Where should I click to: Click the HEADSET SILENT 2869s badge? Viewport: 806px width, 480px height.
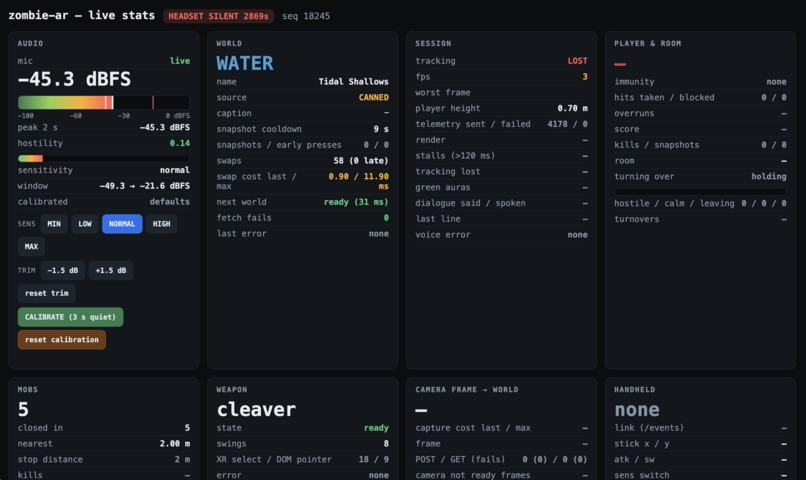[x=218, y=16]
